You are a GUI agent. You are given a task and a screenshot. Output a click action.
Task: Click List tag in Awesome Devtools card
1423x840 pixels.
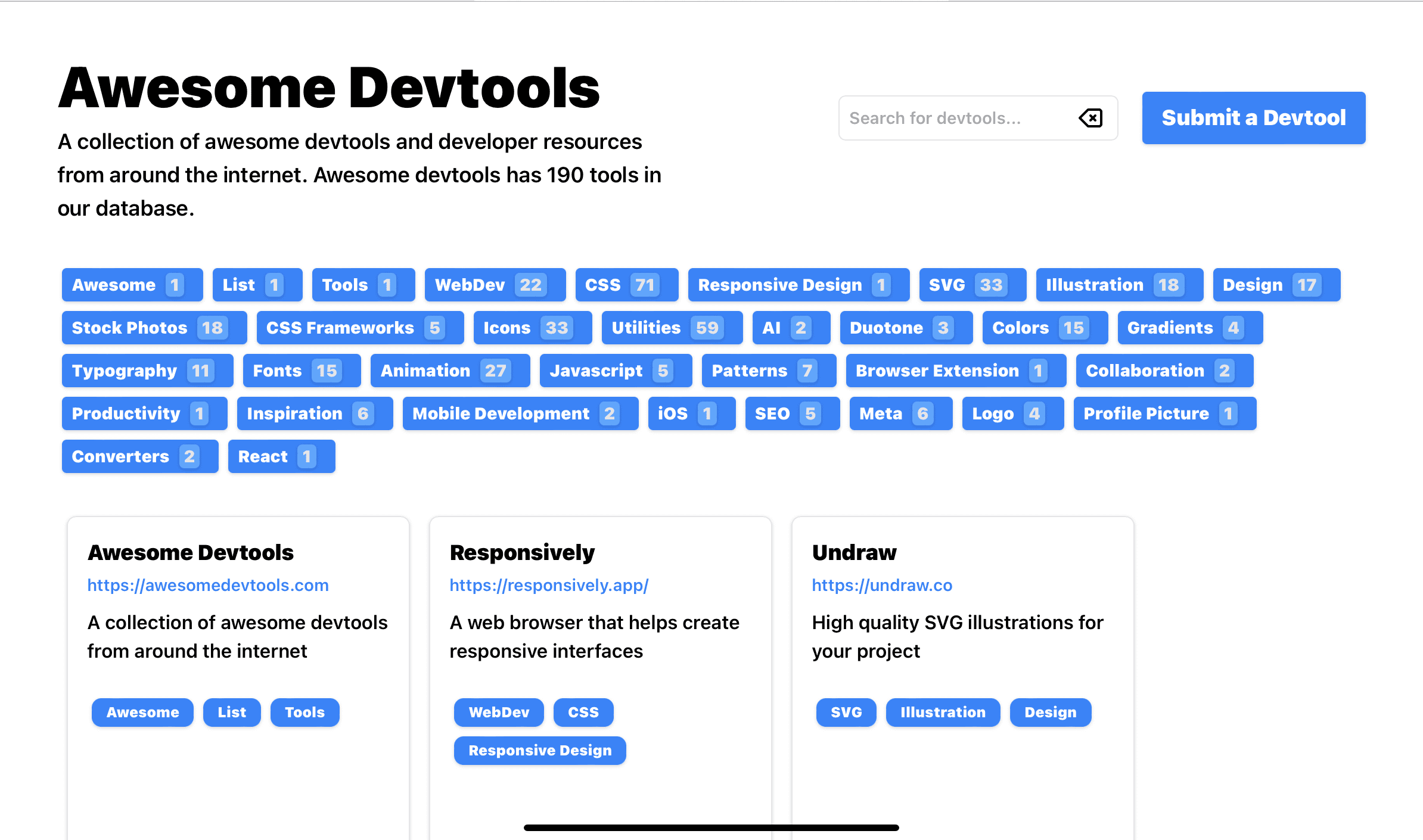pos(232,713)
